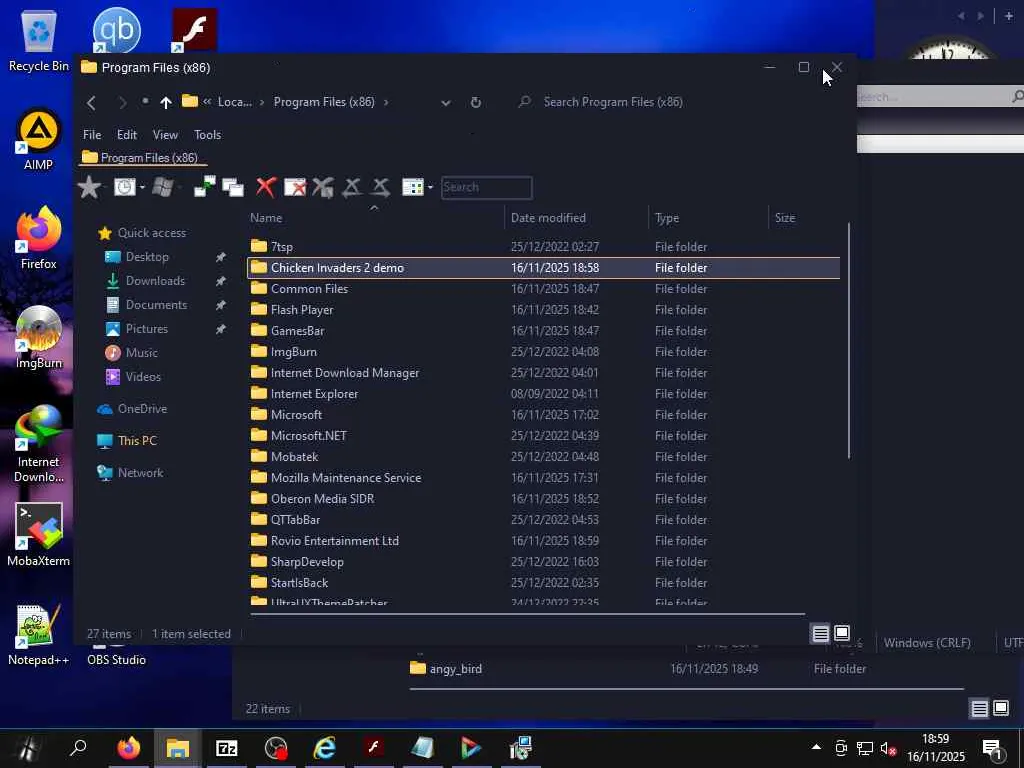
Task: Click the red X close tab icon
Action: click(x=265, y=187)
